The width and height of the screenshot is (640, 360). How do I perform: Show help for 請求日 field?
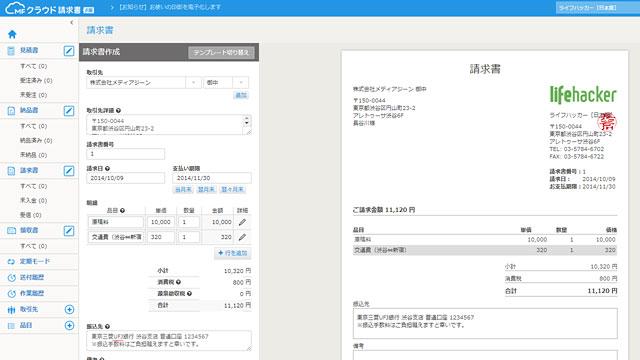[x=107, y=168]
